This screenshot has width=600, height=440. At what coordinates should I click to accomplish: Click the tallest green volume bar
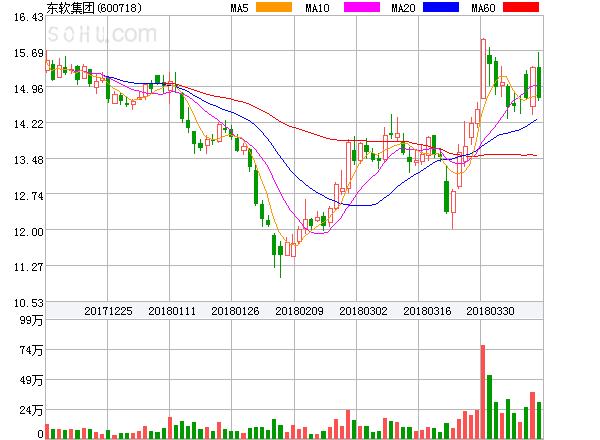coord(489,407)
